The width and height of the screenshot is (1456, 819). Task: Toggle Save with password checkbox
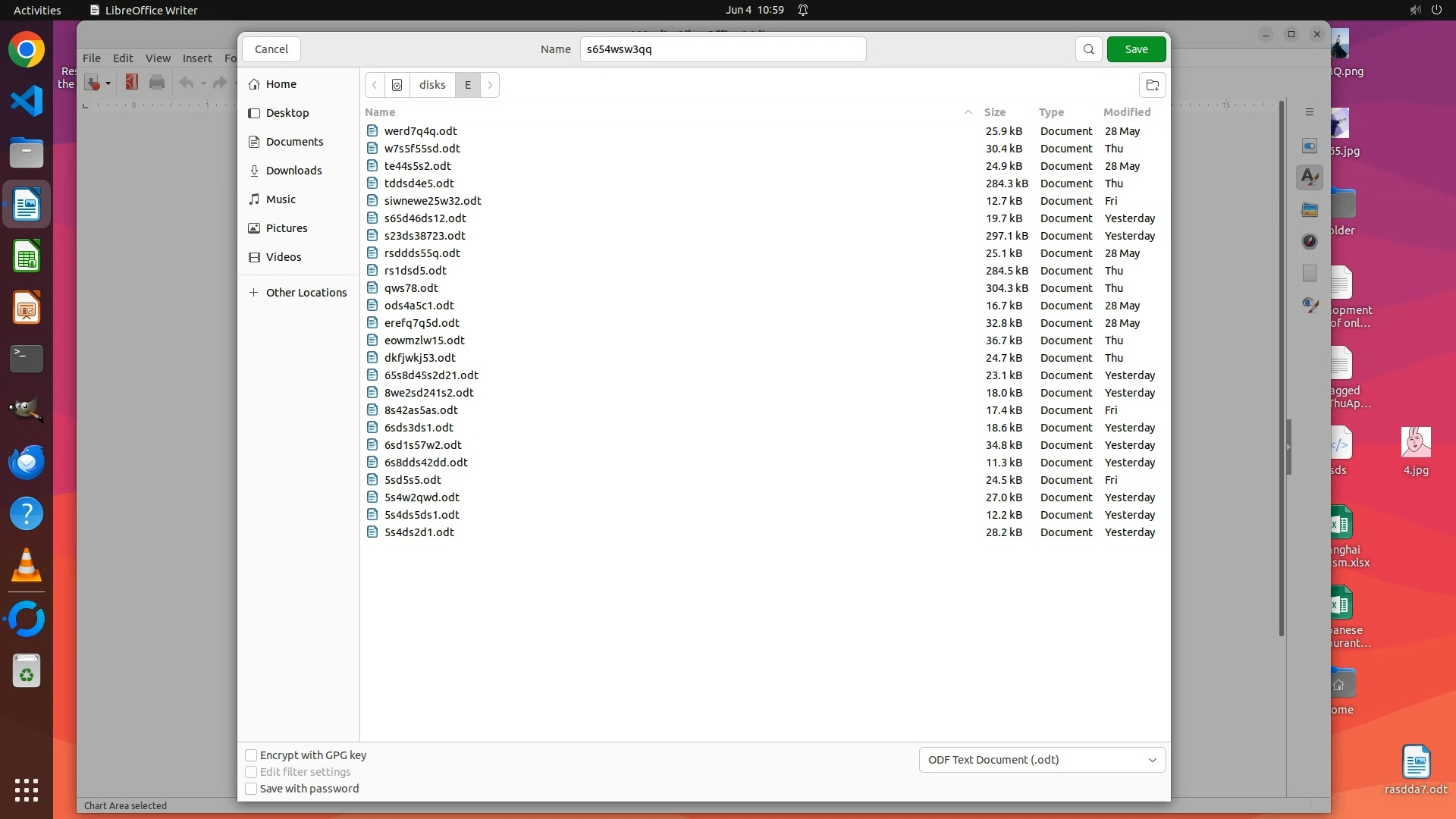[251, 789]
